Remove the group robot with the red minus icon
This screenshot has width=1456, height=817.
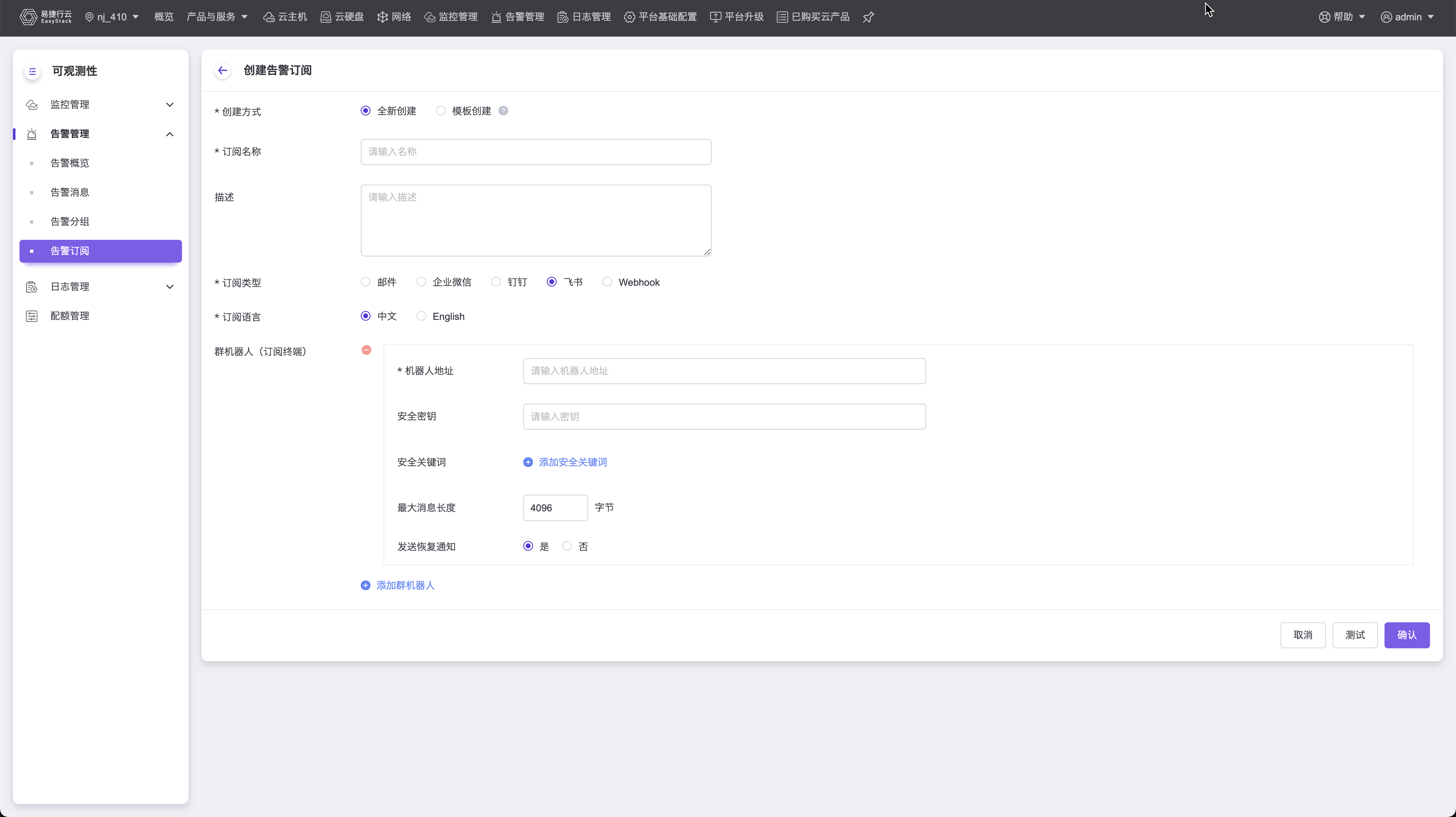click(366, 350)
